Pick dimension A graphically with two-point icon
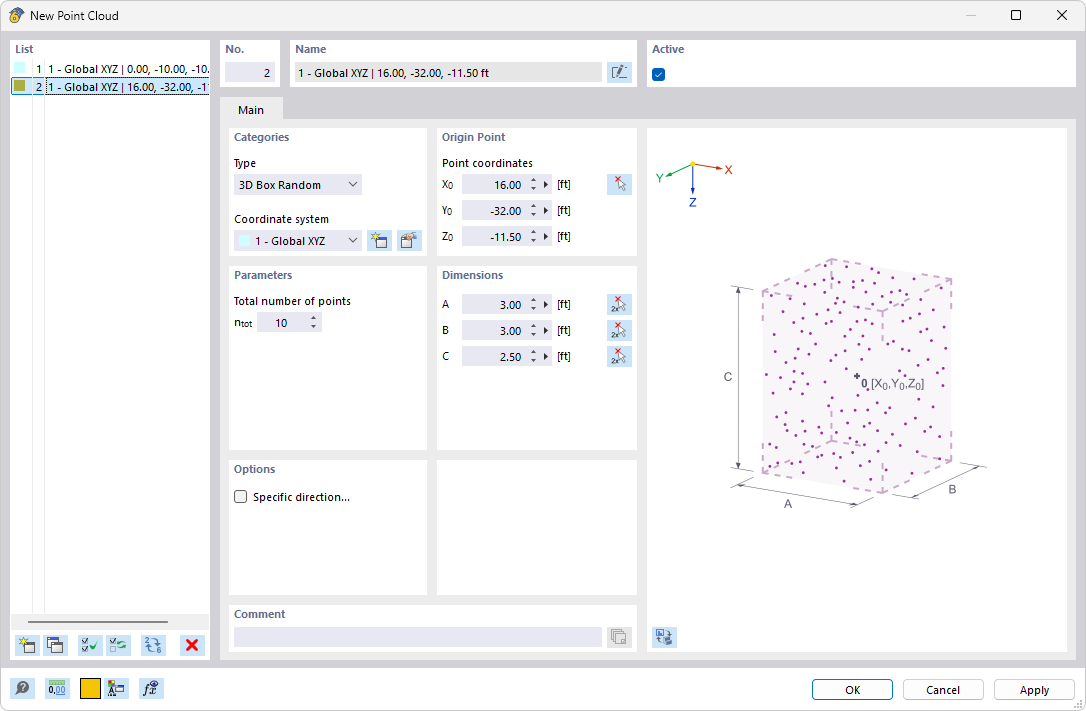The height and width of the screenshot is (711, 1086). (x=619, y=305)
